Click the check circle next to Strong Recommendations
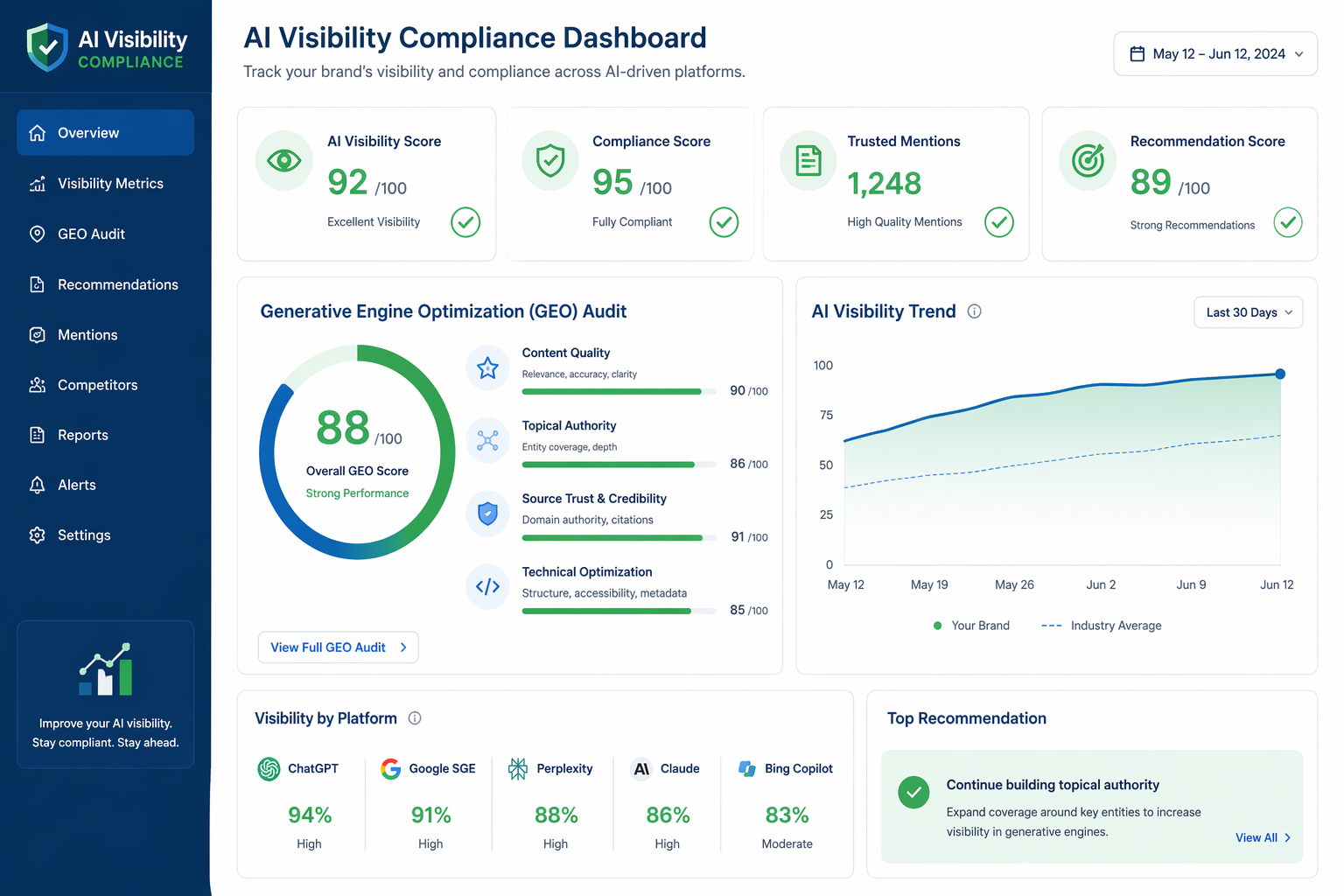1344x896 pixels. click(1288, 222)
